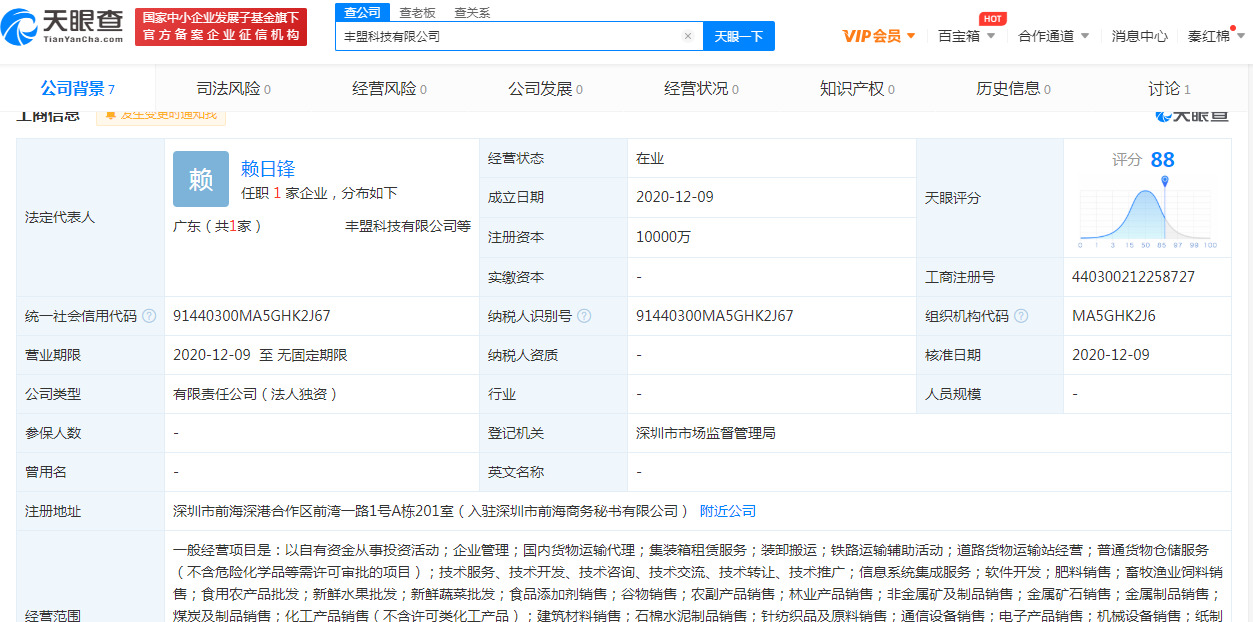Switch to the 经营风险 tab
The image size is (1253, 622).
(389, 89)
